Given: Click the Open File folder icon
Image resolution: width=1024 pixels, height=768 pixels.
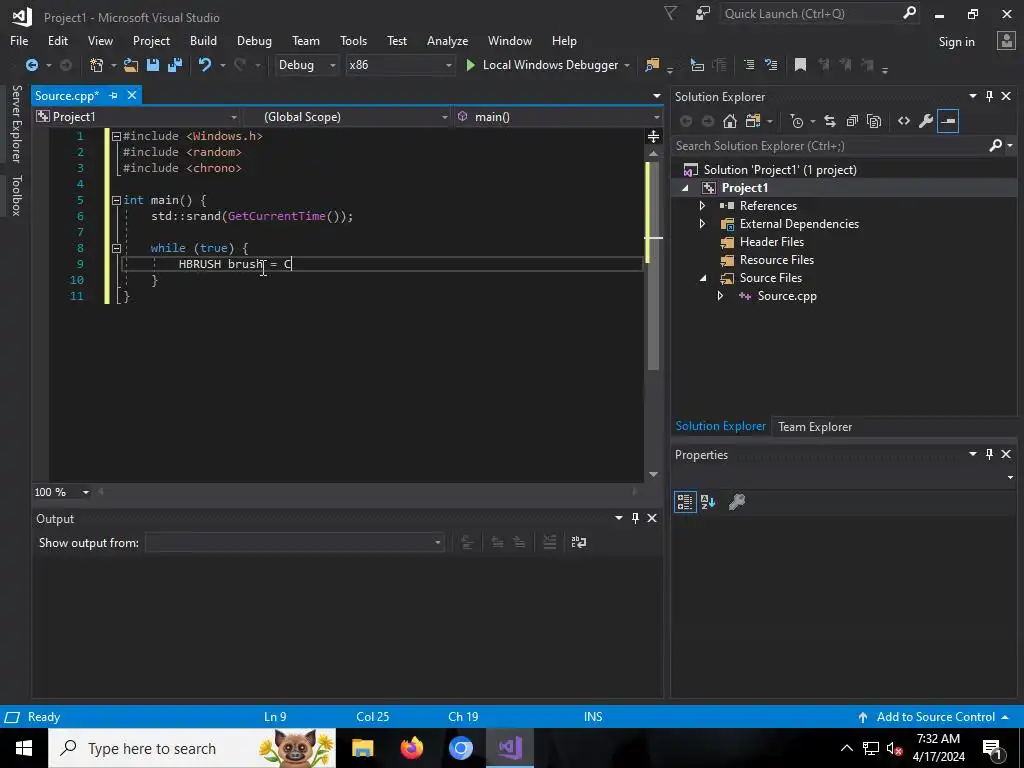Looking at the screenshot, I should (x=131, y=65).
